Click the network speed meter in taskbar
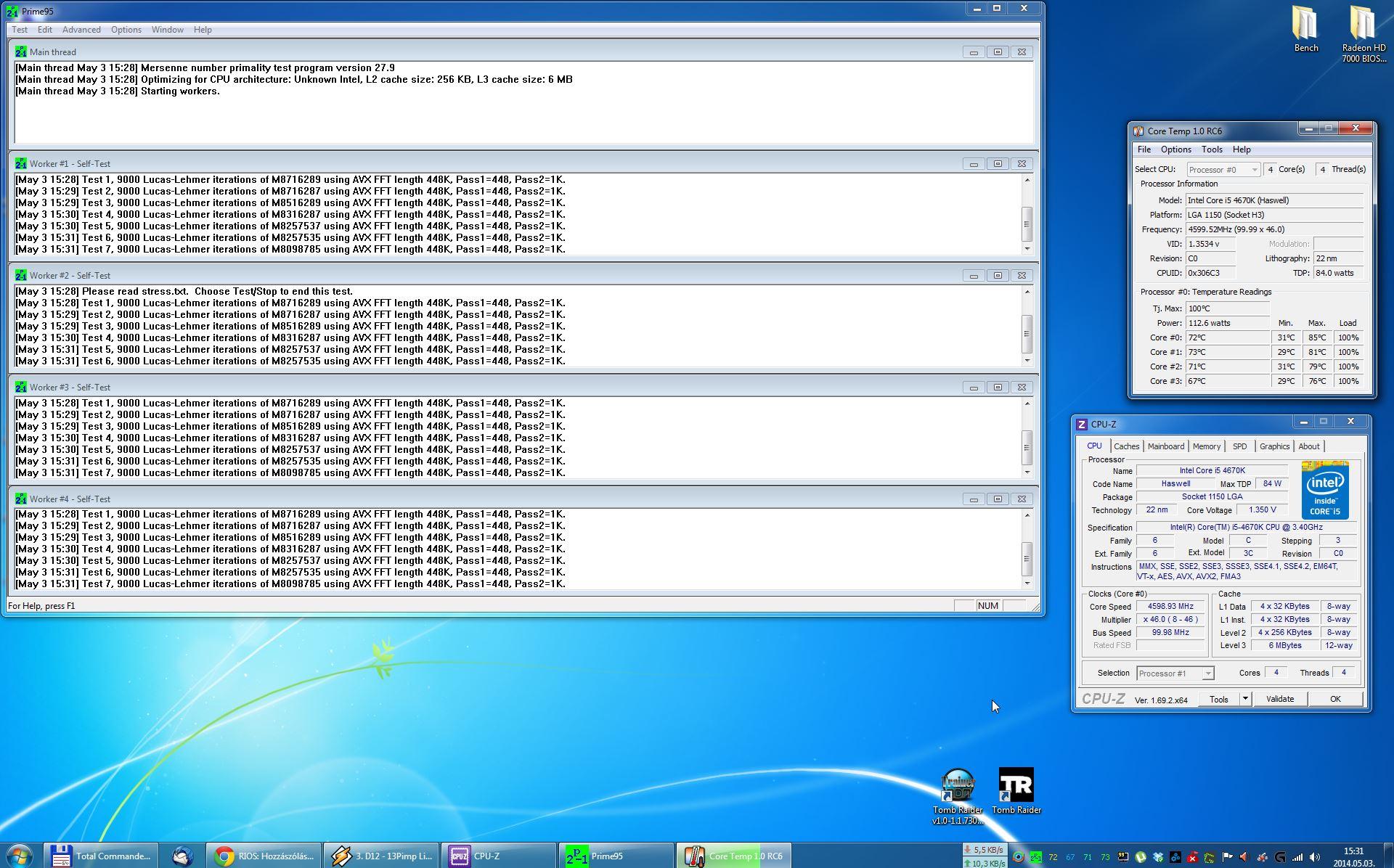Screen dimensions: 1394x868 [984, 856]
